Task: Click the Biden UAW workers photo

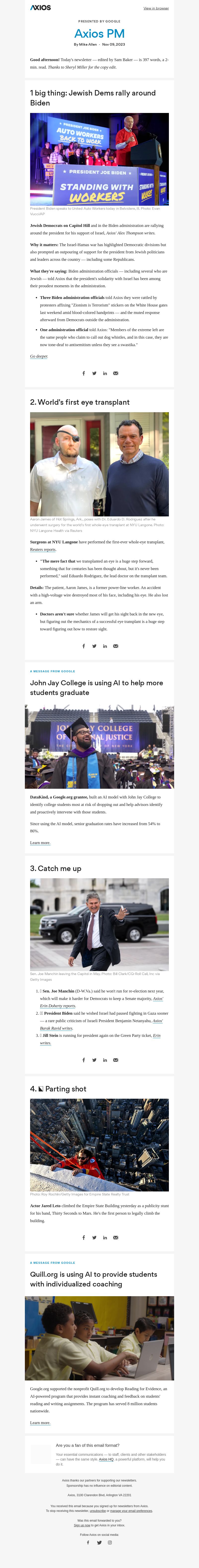Action: 99,159
